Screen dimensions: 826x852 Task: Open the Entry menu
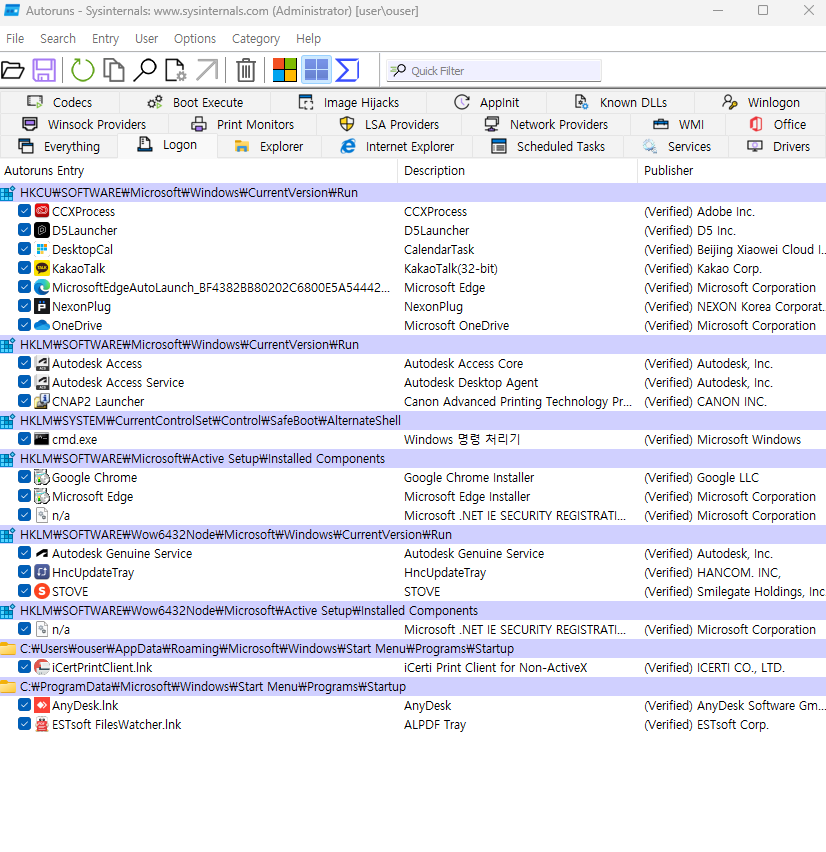tap(105, 39)
